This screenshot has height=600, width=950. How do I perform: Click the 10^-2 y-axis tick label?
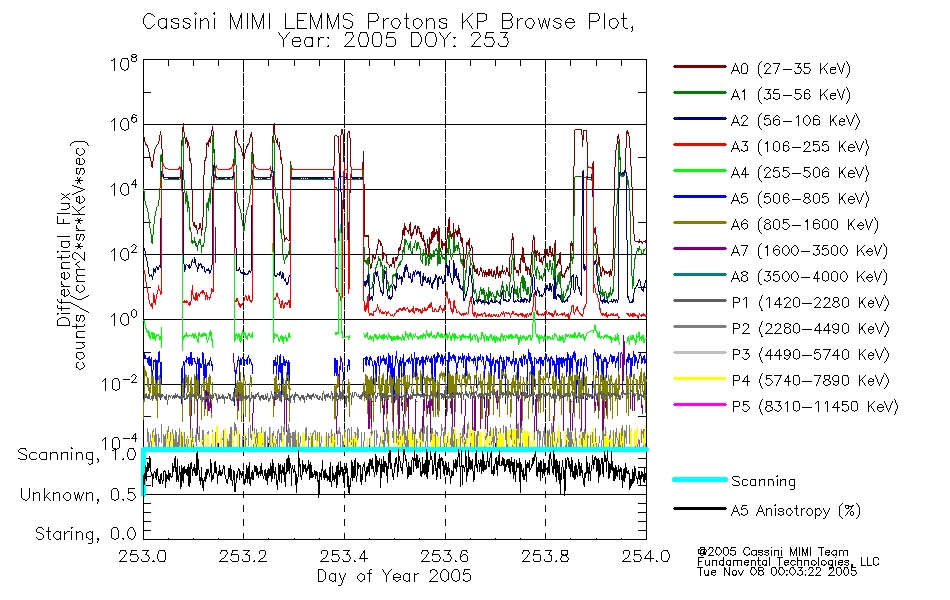(x=119, y=384)
